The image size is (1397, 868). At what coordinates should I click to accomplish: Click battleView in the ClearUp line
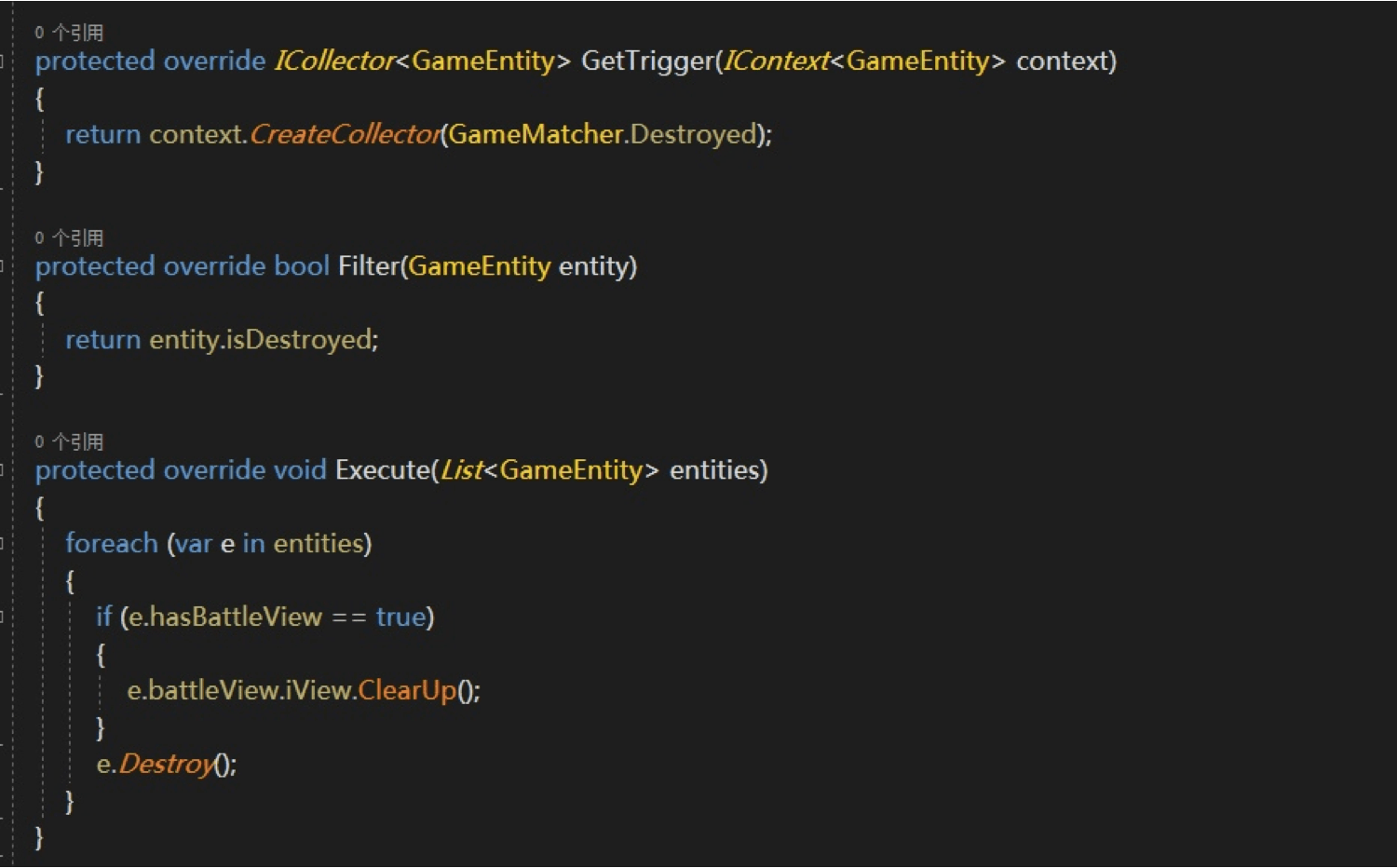click(x=214, y=690)
